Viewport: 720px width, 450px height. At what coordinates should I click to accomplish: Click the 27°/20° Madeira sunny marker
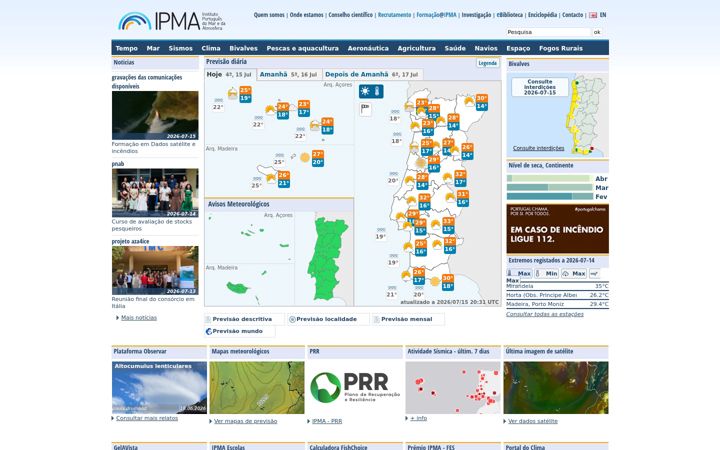click(318, 158)
